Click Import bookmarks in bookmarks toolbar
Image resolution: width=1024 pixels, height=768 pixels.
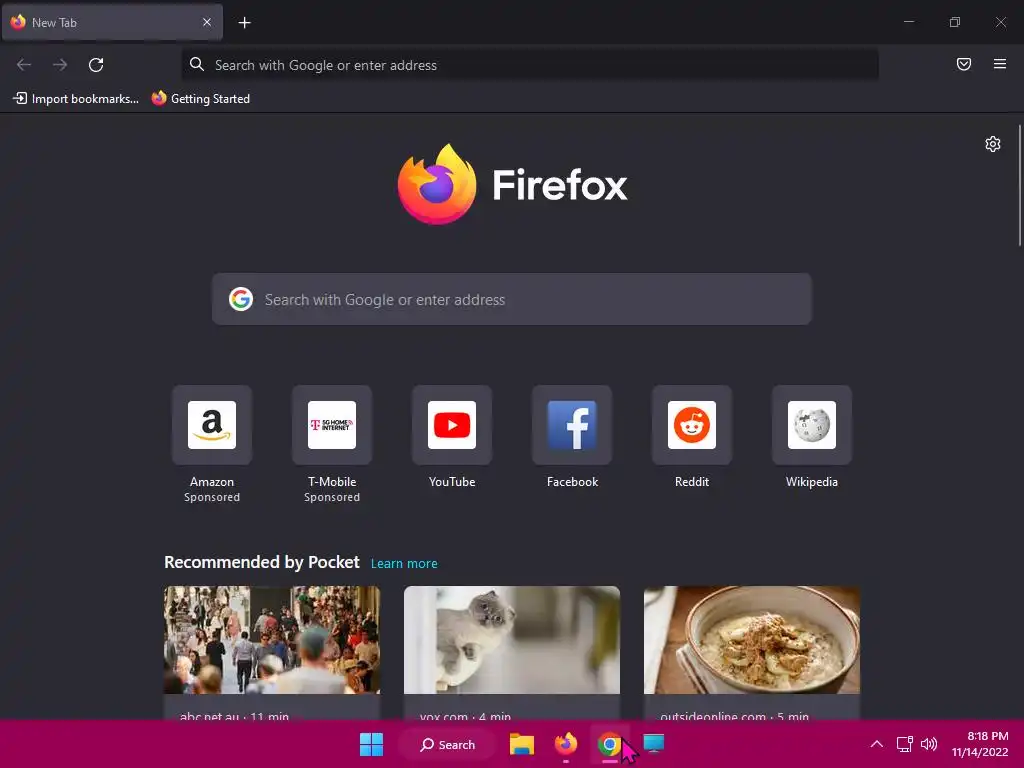(x=76, y=99)
